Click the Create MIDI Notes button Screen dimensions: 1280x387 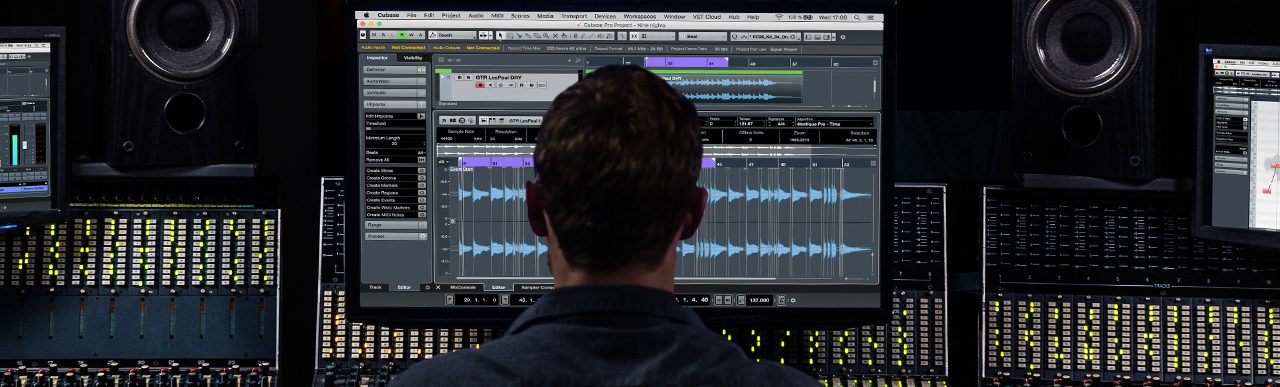tap(394, 214)
